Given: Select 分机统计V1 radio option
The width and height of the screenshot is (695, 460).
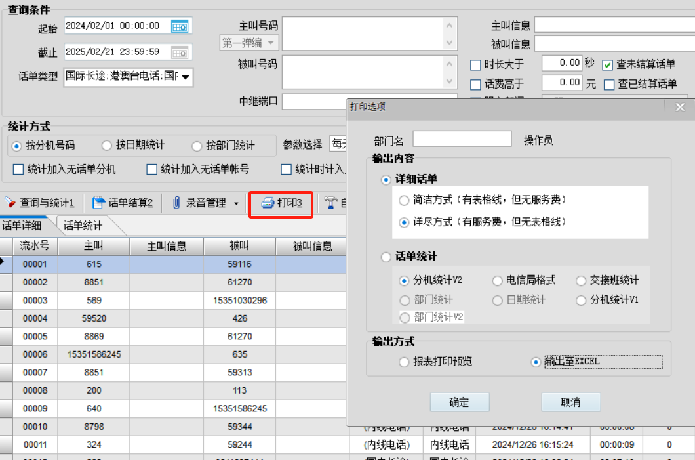Looking at the screenshot, I should [581, 301].
